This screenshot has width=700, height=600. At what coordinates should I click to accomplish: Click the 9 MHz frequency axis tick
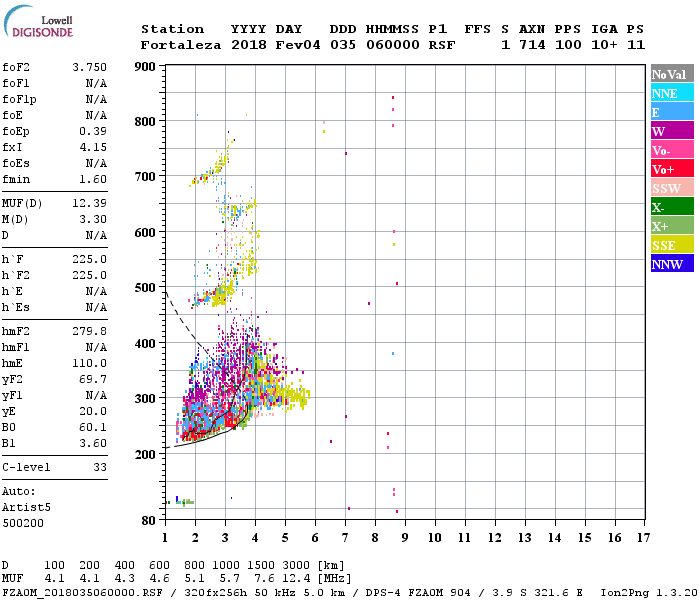click(x=405, y=538)
